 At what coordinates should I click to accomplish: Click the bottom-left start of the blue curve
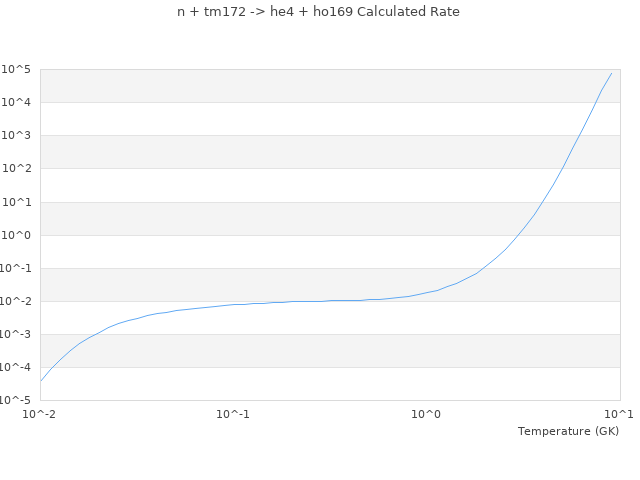point(41,380)
